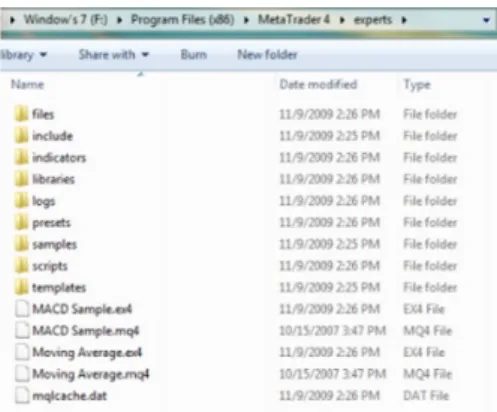
Task: Sort by the Type column header
Action: click(417, 85)
